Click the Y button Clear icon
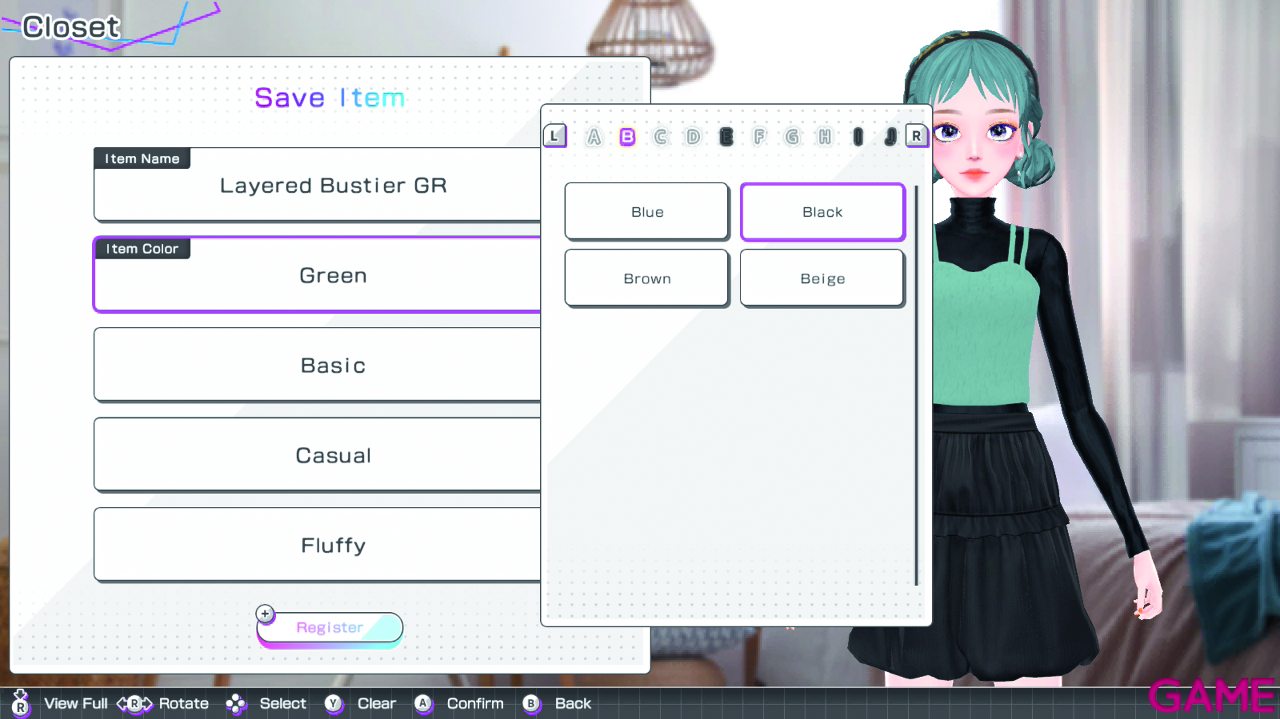1280x719 pixels. click(x=334, y=704)
